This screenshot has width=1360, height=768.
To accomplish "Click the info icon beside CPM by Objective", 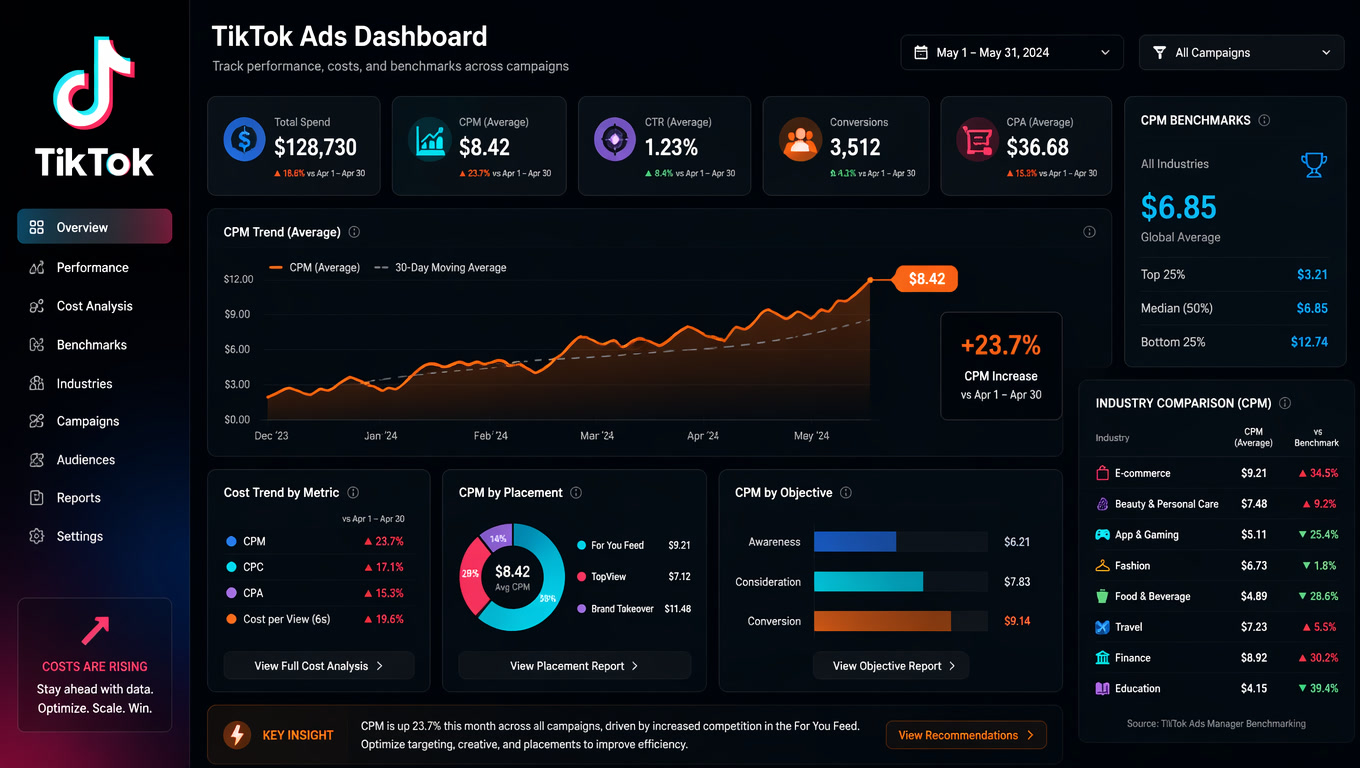I will pyautogui.click(x=846, y=492).
